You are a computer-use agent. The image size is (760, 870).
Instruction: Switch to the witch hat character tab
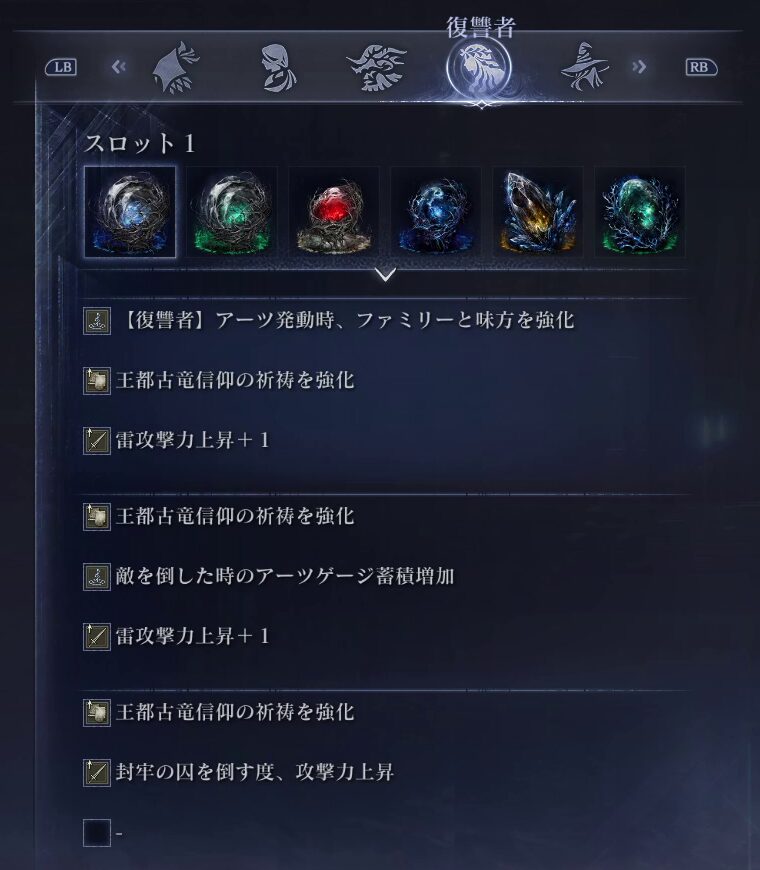click(x=584, y=67)
